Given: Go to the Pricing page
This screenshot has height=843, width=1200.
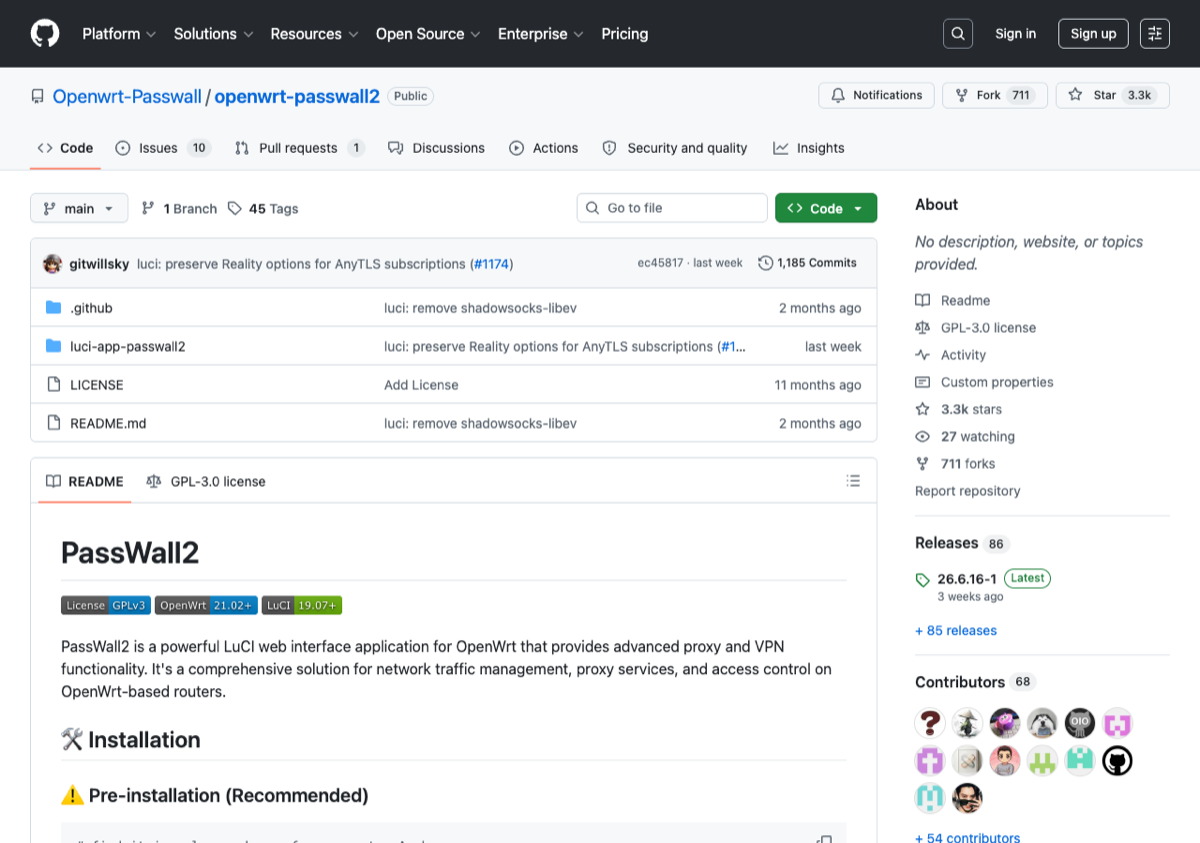Looking at the screenshot, I should click(625, 34).
